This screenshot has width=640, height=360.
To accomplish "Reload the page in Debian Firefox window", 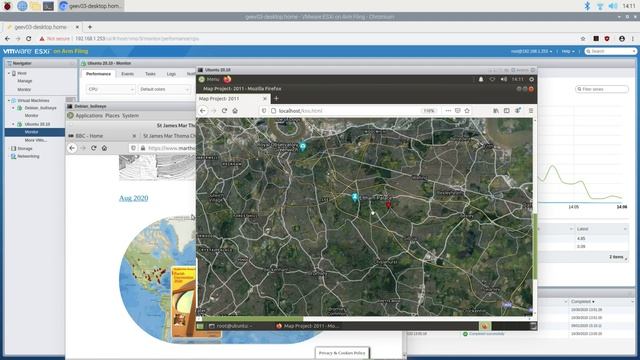I will pyautogui.click(x=93, y=148).
